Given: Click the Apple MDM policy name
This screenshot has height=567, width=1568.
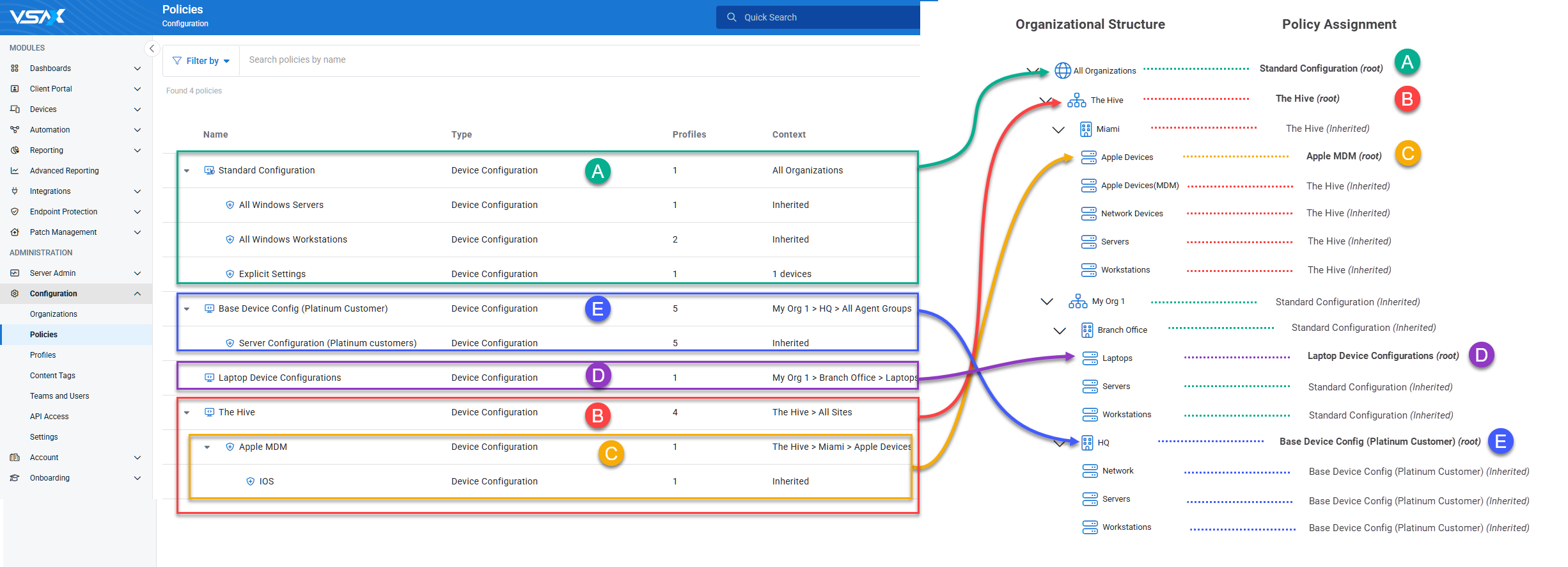Looking at the screenshot, I should 263,447.
